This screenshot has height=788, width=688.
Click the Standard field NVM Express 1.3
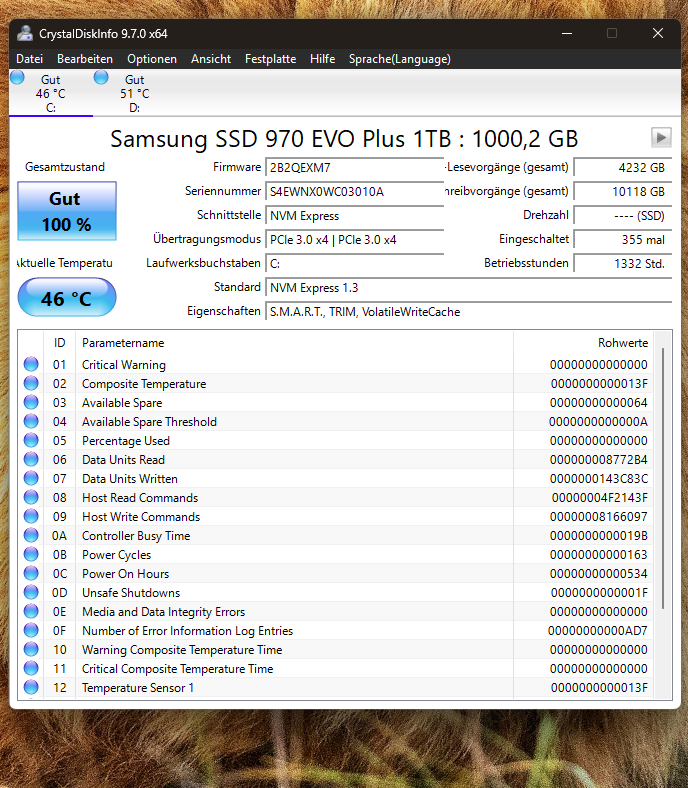(x=468, y=287)
